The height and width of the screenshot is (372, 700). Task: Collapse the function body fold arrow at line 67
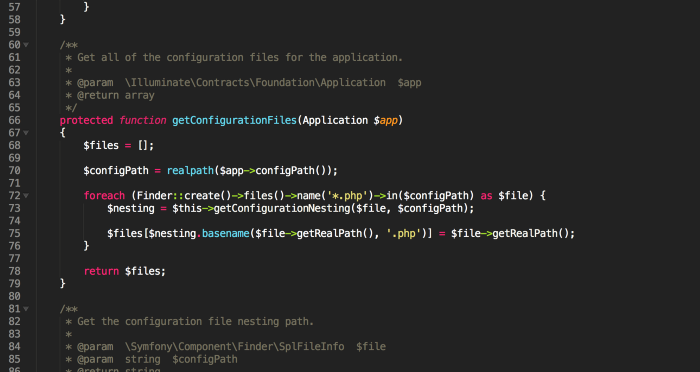click(26, 133)
